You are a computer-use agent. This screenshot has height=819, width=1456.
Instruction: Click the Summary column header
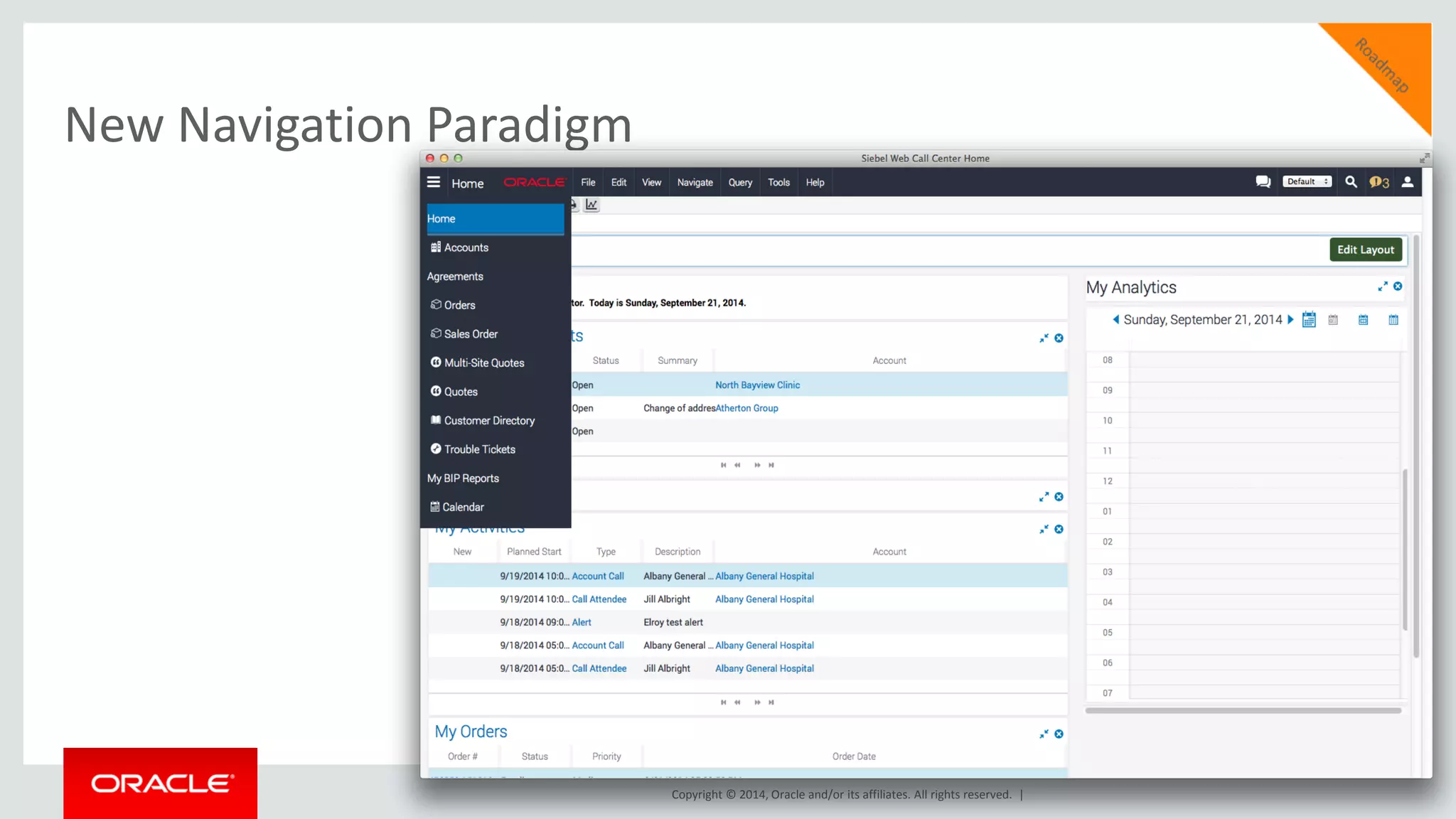tap(678, 361)
